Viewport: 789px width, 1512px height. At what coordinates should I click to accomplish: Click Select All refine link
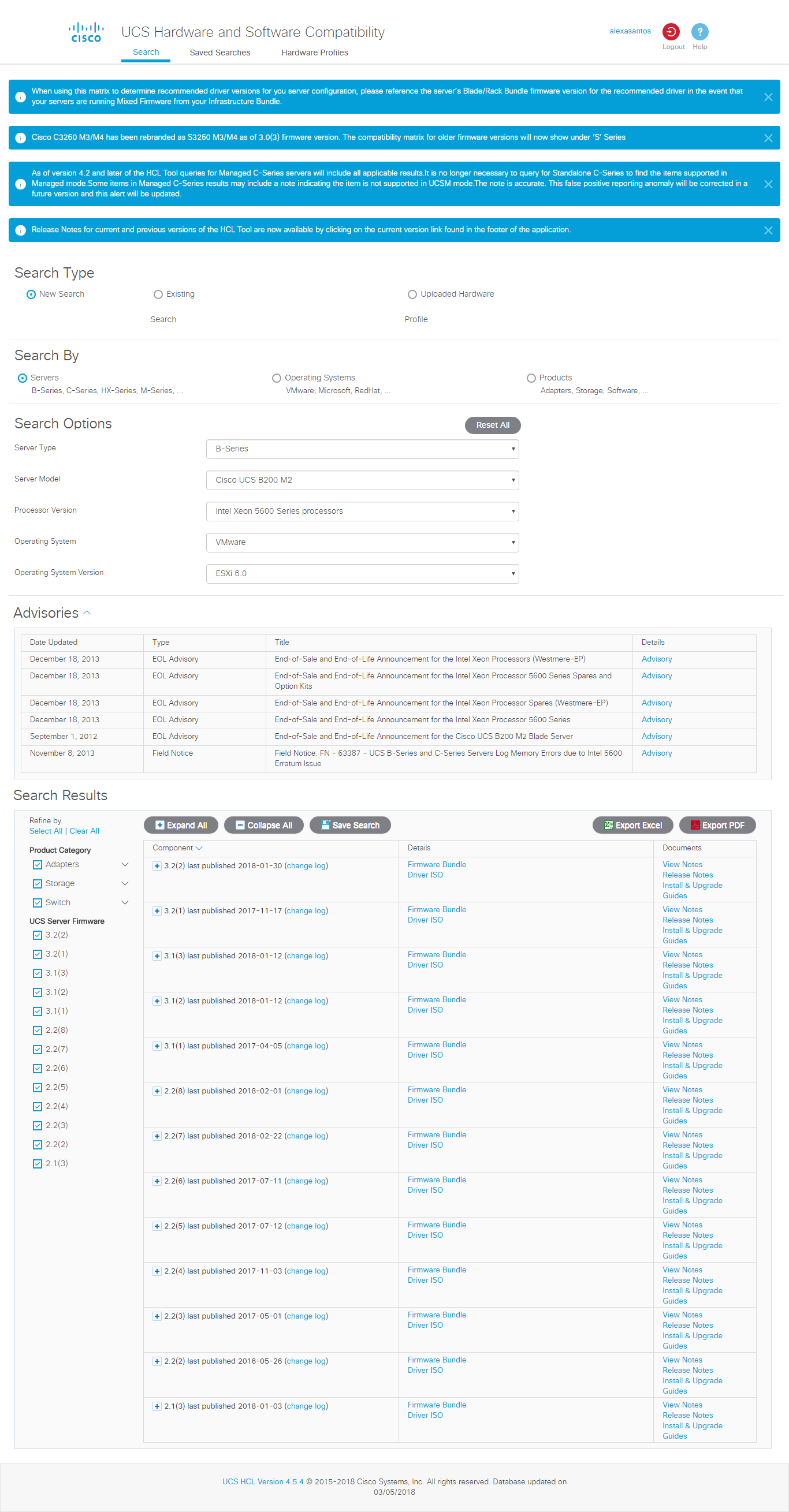coord(46,831)
